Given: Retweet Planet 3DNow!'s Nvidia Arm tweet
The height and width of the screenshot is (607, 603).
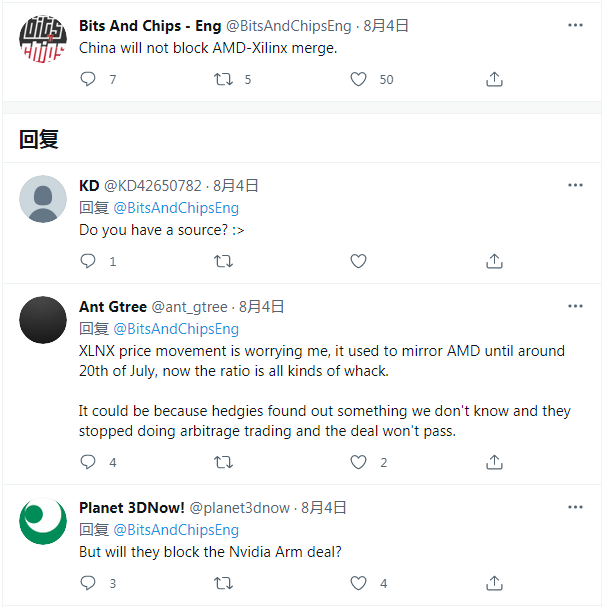Looking at the screenshot, I should [224, 583].
